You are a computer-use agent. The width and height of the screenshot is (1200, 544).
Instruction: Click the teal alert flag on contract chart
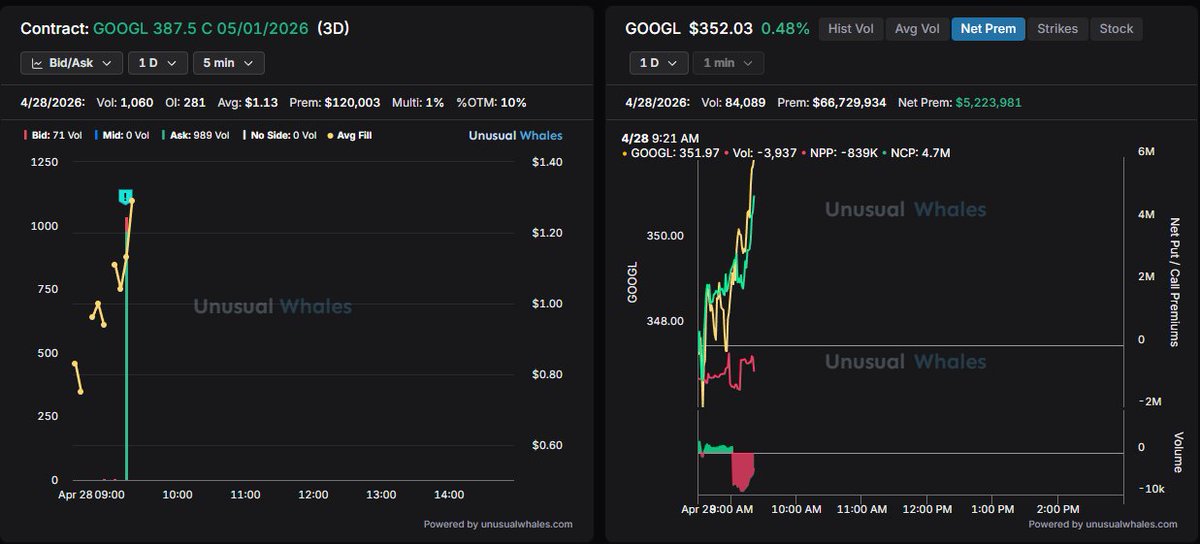pyautogui.click(x=125, y=196)
